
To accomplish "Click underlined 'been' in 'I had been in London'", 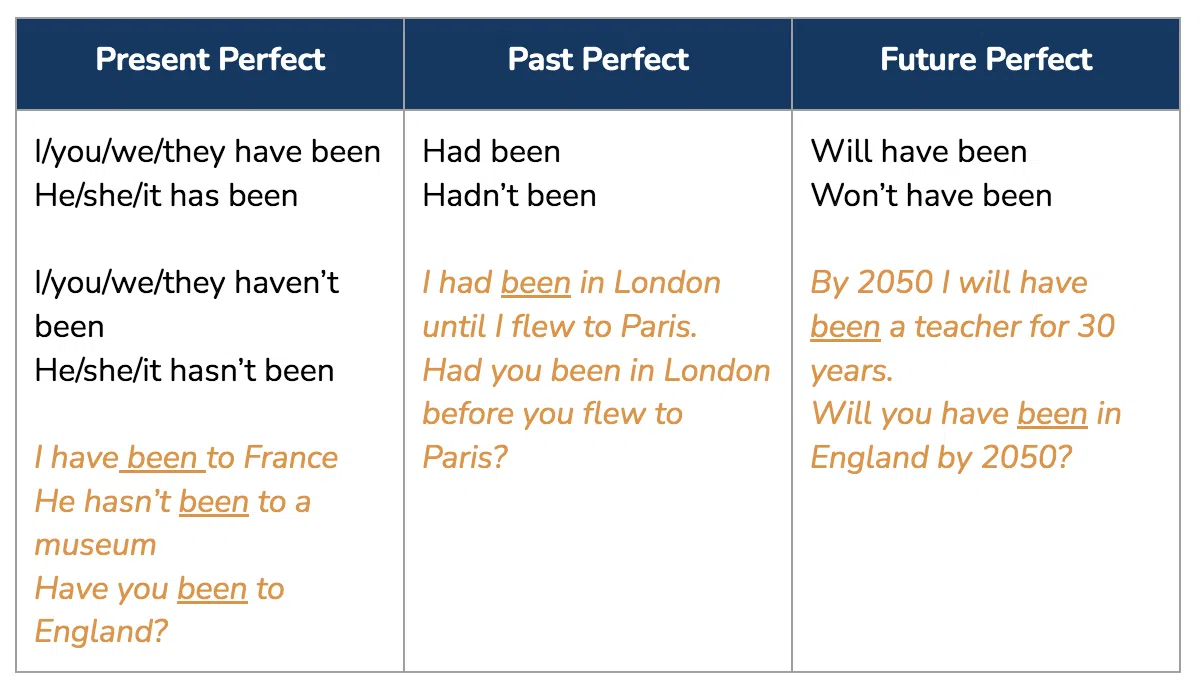I will 536,283.
